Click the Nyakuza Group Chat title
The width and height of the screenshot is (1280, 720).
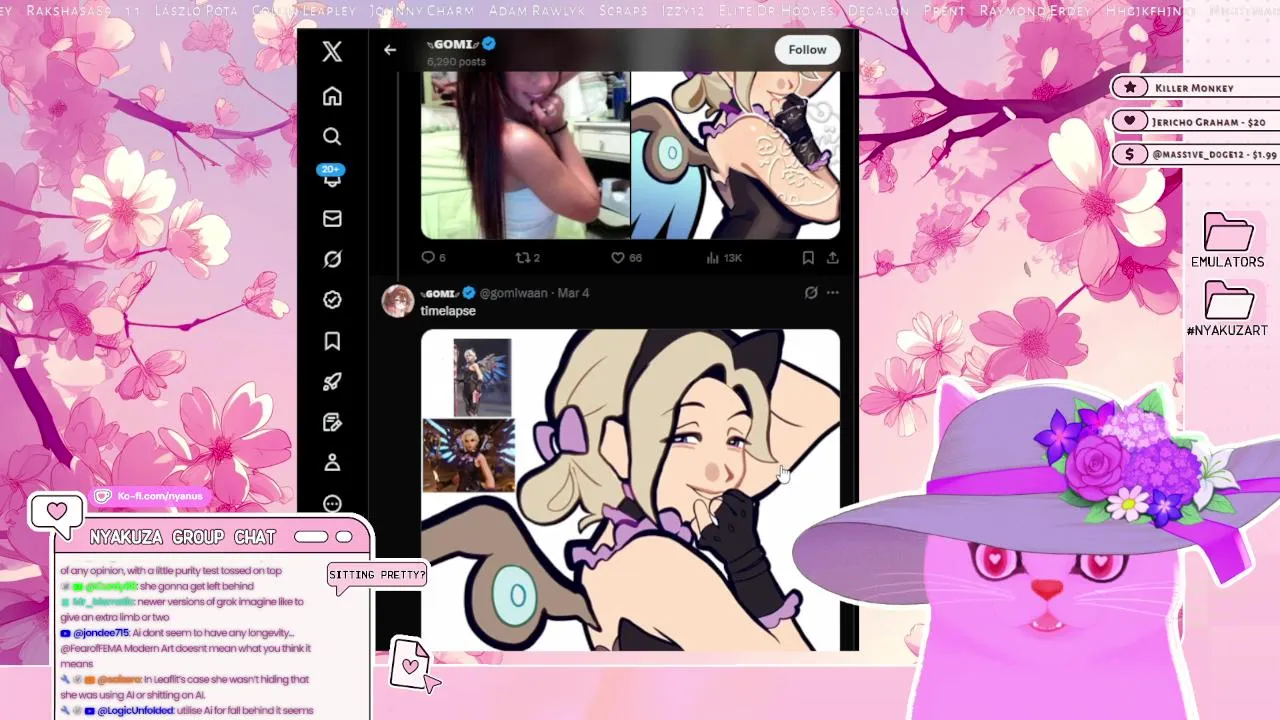182,537
